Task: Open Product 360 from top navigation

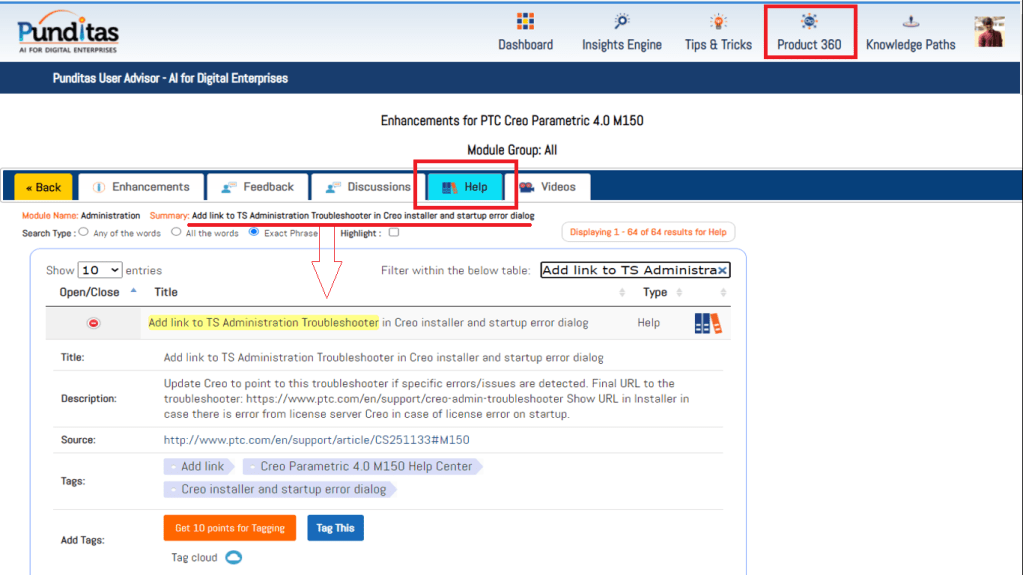Action: tap(809, 31)
